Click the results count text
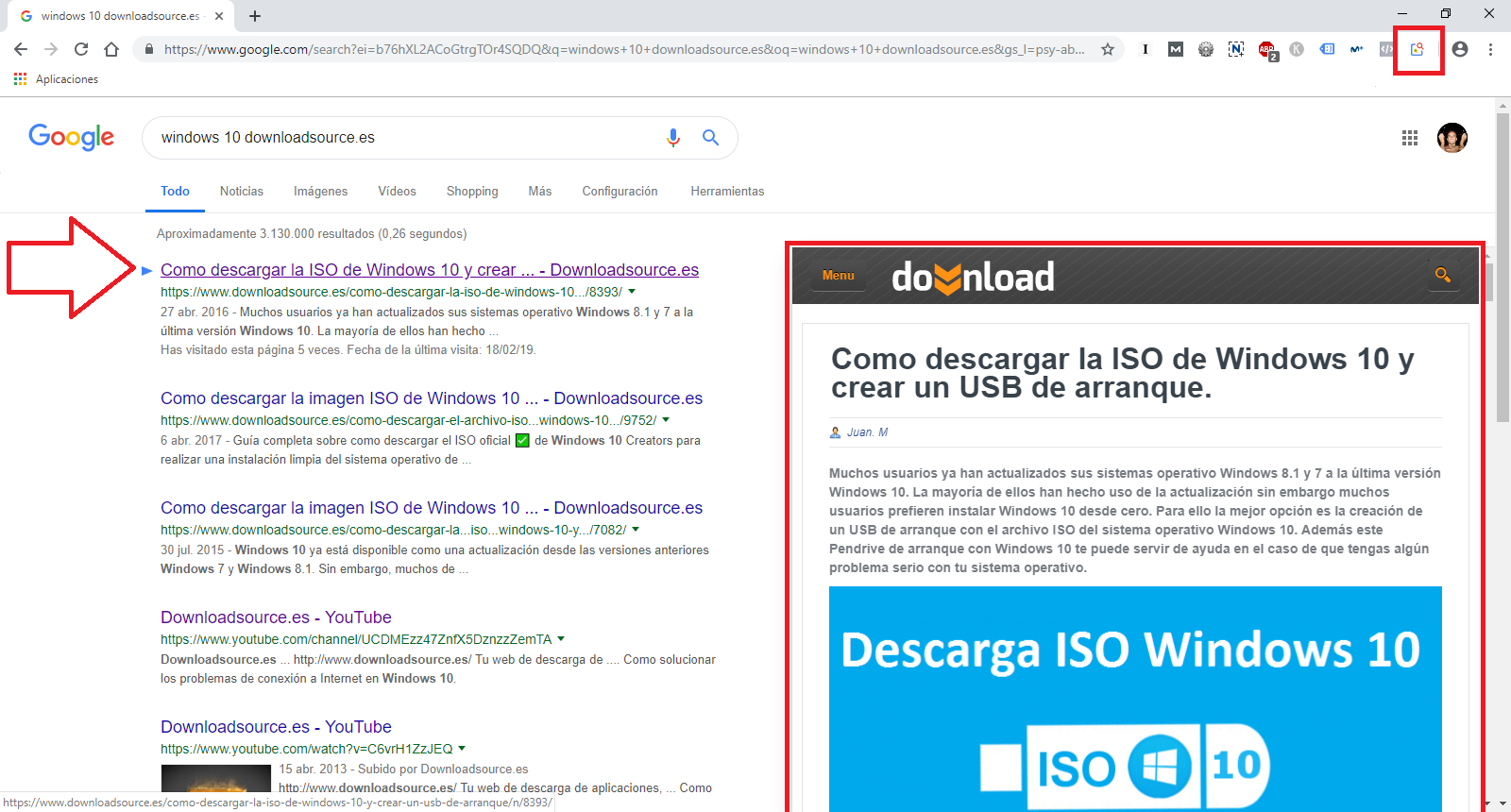The image size is (1511, 812). coord(312,233)
